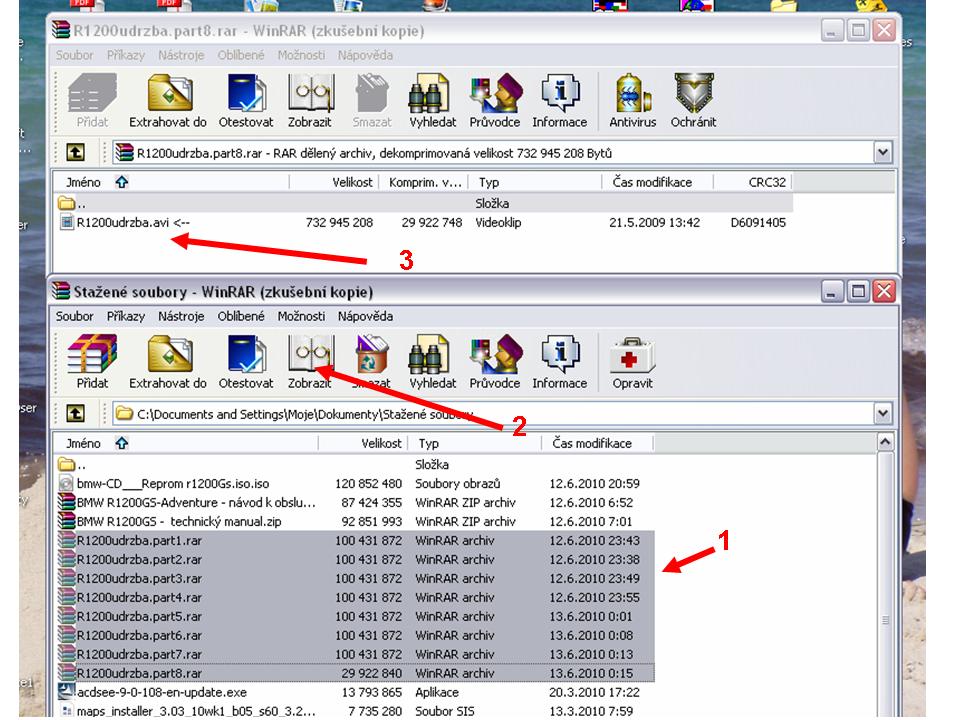Click Otestovat in the part8.rar window
960x720 pixels.
point(246,100)
